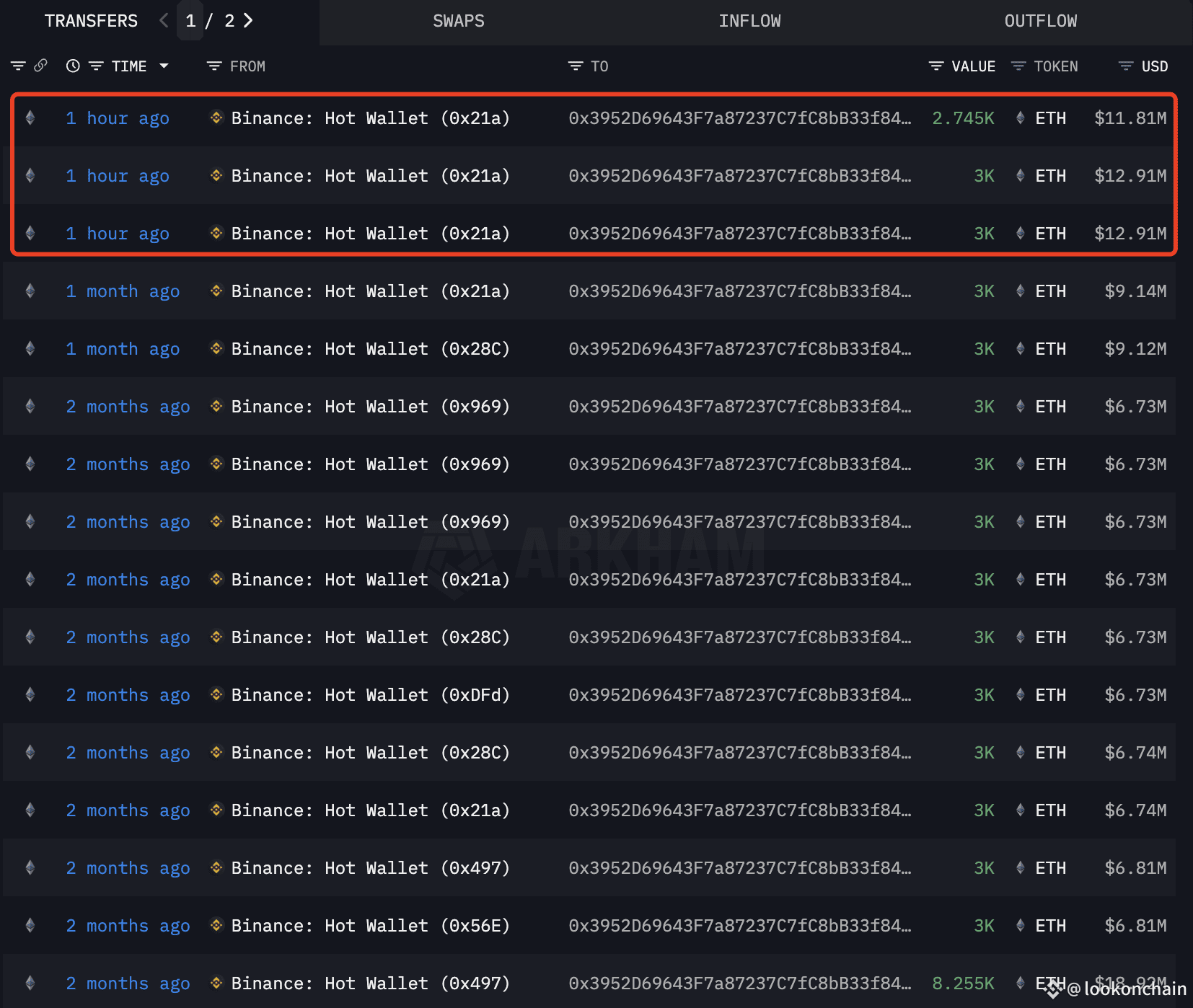Open '1 month ago' link on $9.12M row
Viewport: 1193px width, 1008px height.
123,349
